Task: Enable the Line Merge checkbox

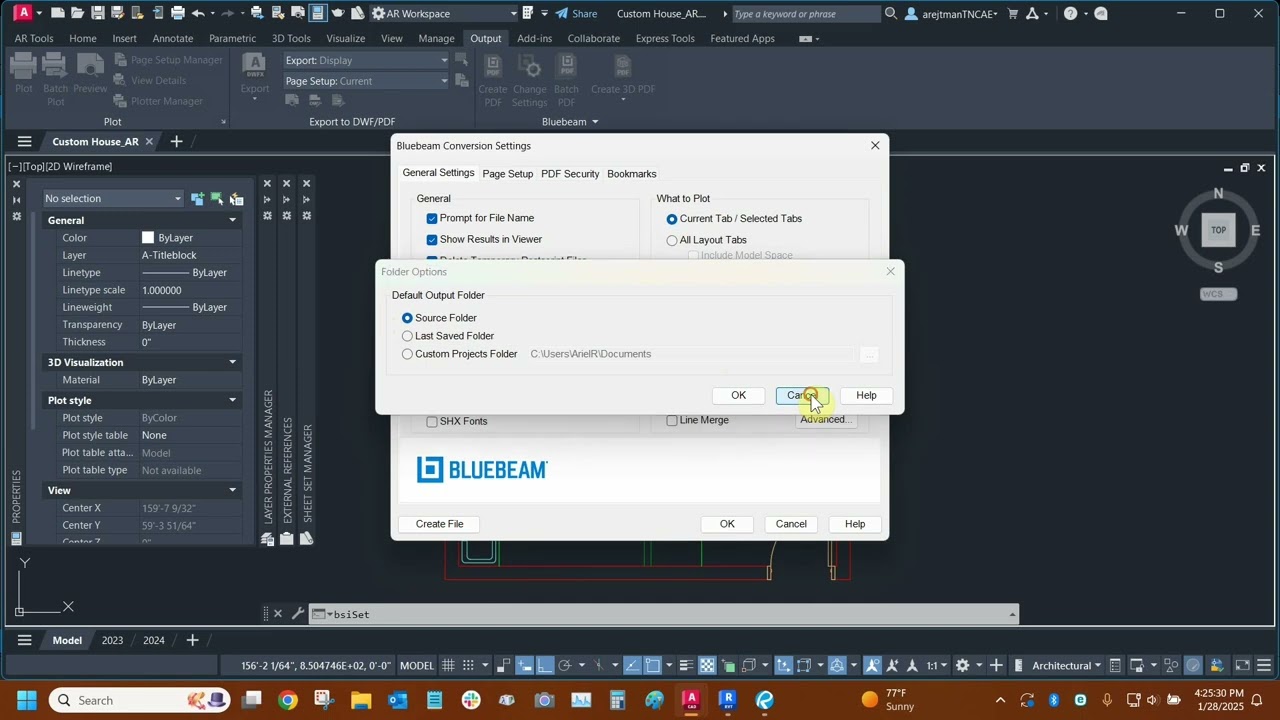Action: coord(672,421)
